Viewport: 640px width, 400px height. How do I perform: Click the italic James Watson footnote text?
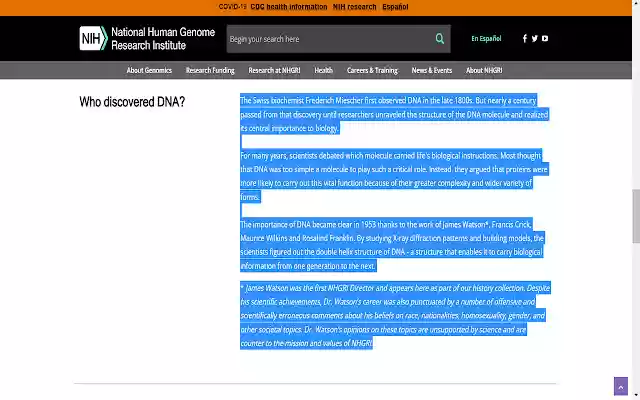pyautogui.click(x=395, y=315)
